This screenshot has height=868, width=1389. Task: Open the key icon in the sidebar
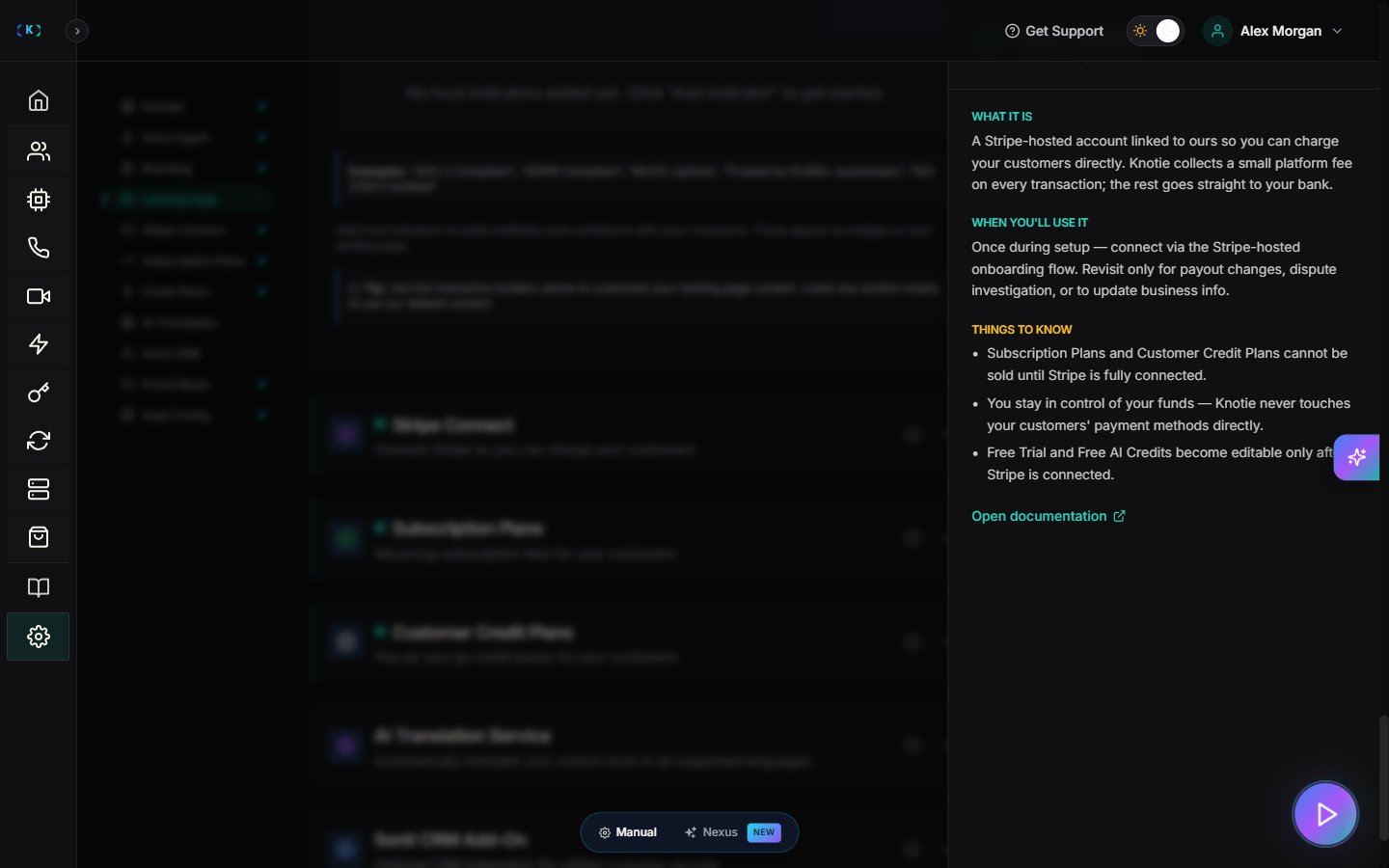point(39,393)
